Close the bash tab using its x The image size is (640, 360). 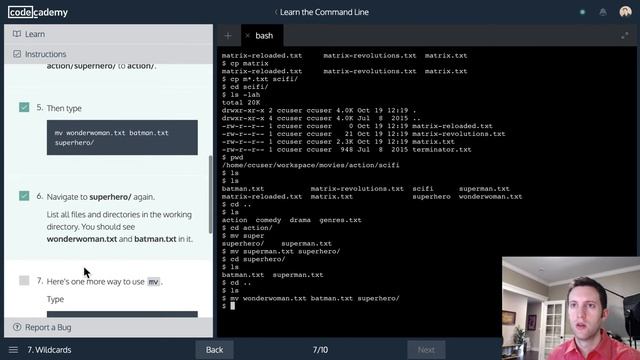click(247, 36)
